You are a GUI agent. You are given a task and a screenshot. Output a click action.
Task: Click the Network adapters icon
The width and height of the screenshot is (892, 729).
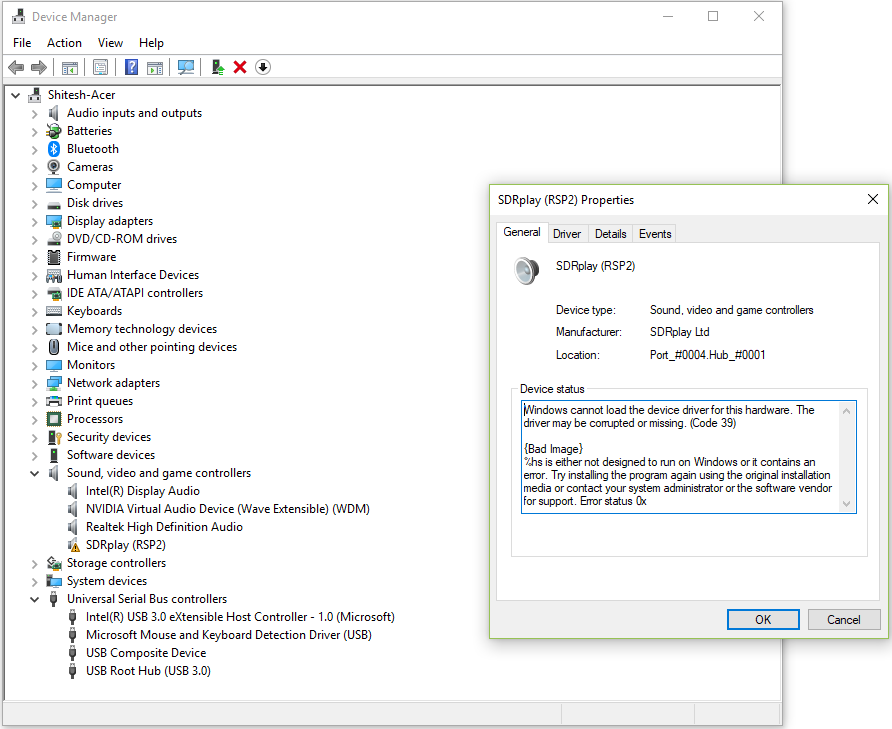(54, 383)
